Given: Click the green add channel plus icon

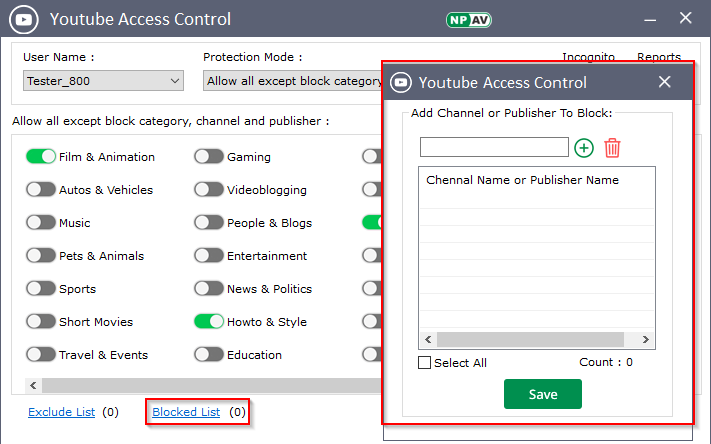Looking at the screenshot, I should (584, 148).
